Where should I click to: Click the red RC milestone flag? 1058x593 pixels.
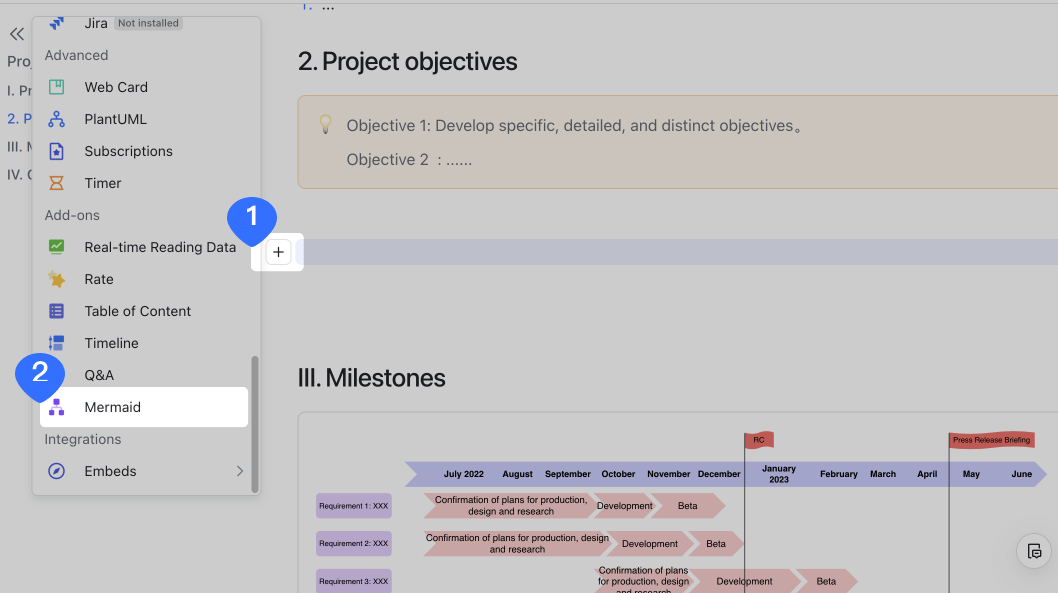click(x=759, y=440)
